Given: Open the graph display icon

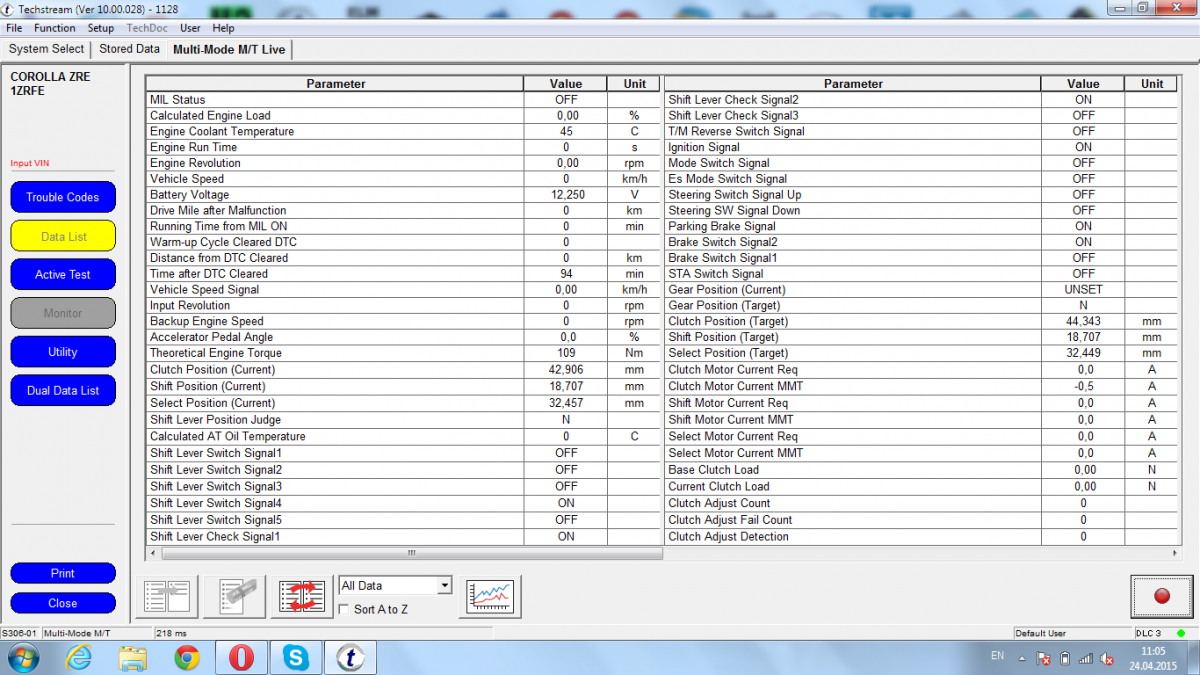Looking at the screenshot, I should 491,596.
